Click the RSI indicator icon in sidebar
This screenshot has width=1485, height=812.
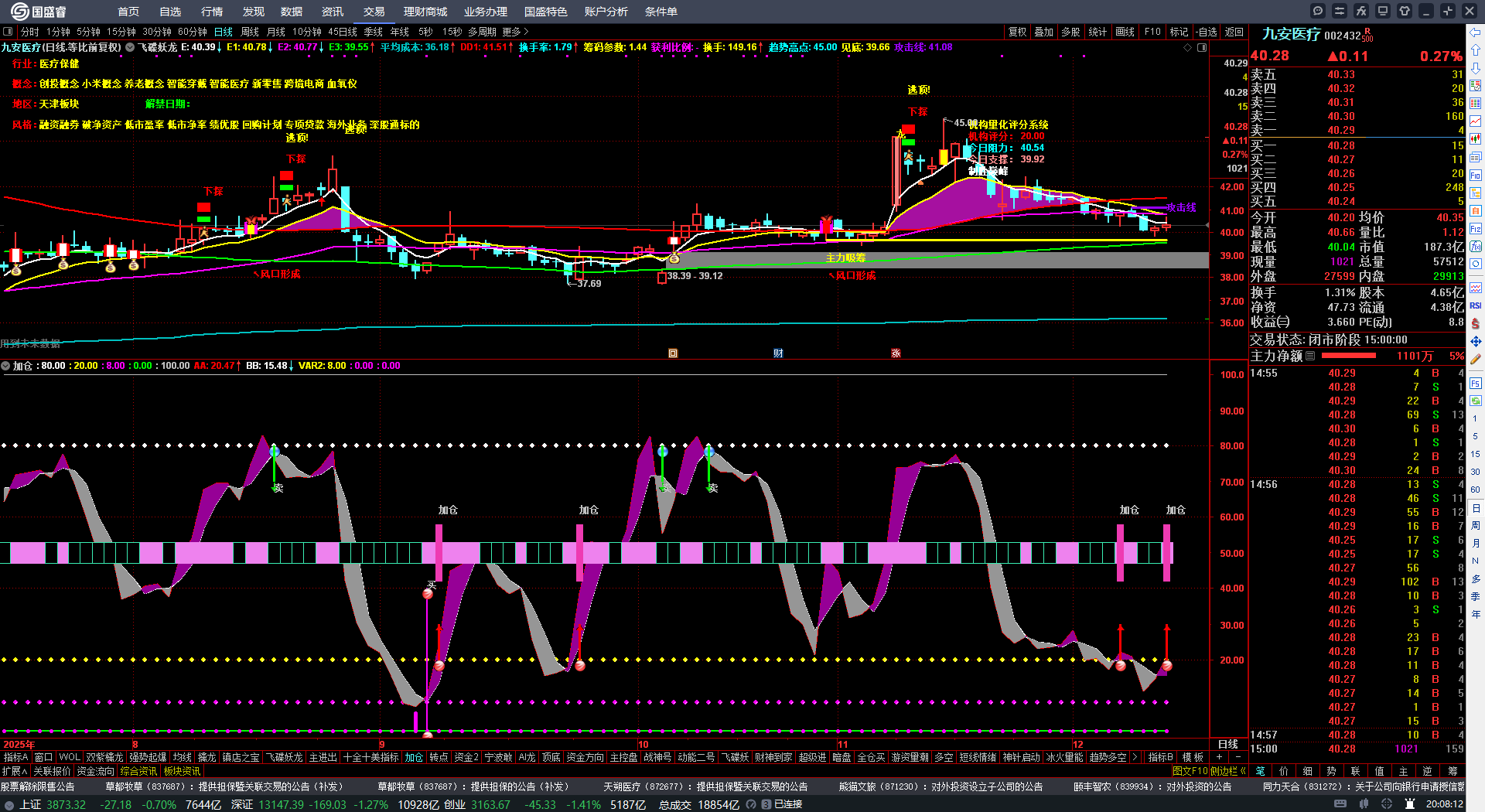coord(1476,305)
